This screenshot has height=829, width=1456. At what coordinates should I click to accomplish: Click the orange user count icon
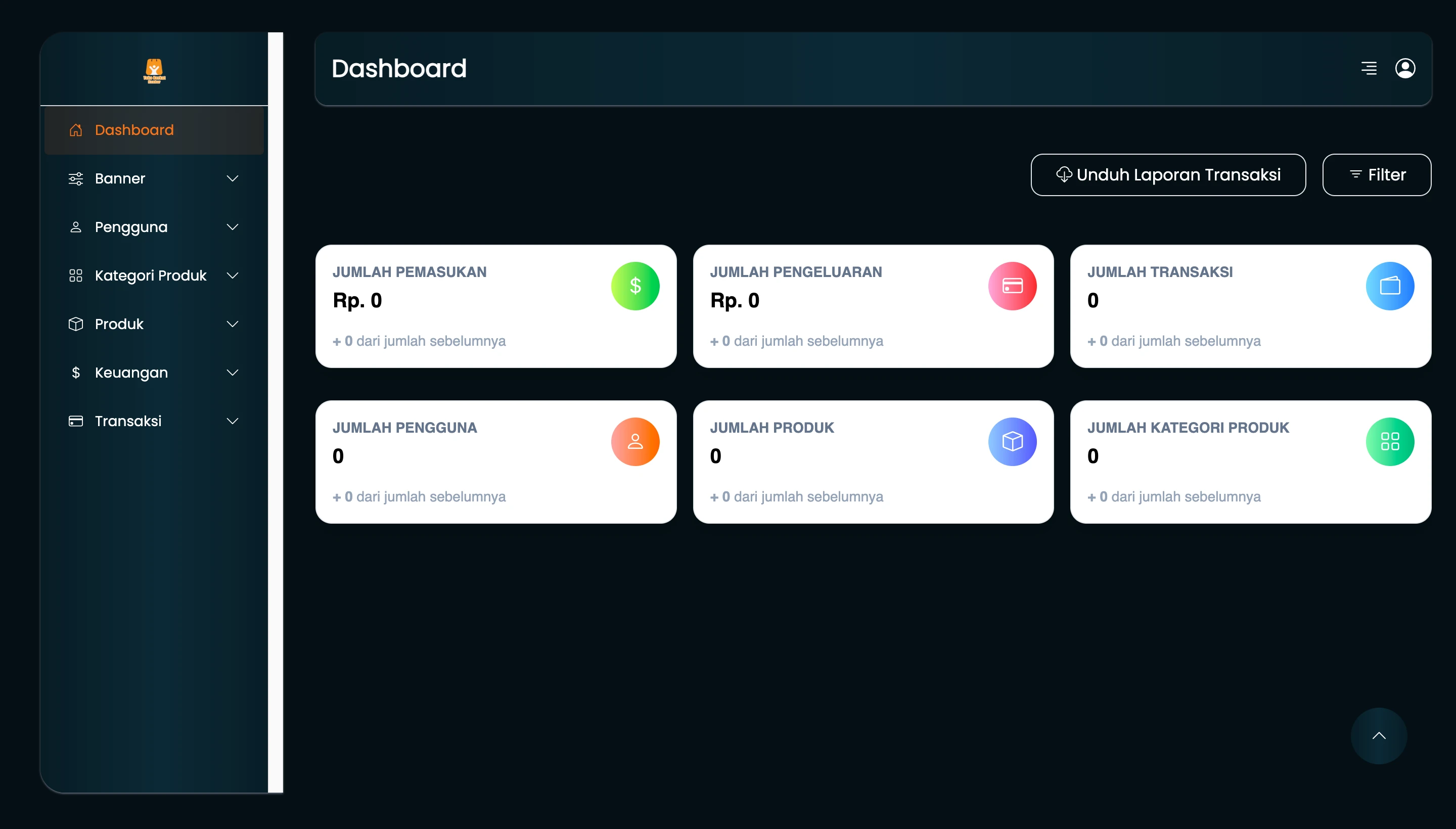tap(635, 441)
